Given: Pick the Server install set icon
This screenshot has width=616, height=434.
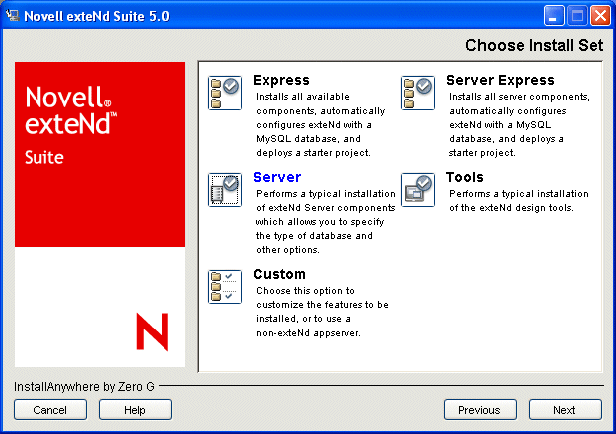Looking at the screenshot, I should point(225,190).
